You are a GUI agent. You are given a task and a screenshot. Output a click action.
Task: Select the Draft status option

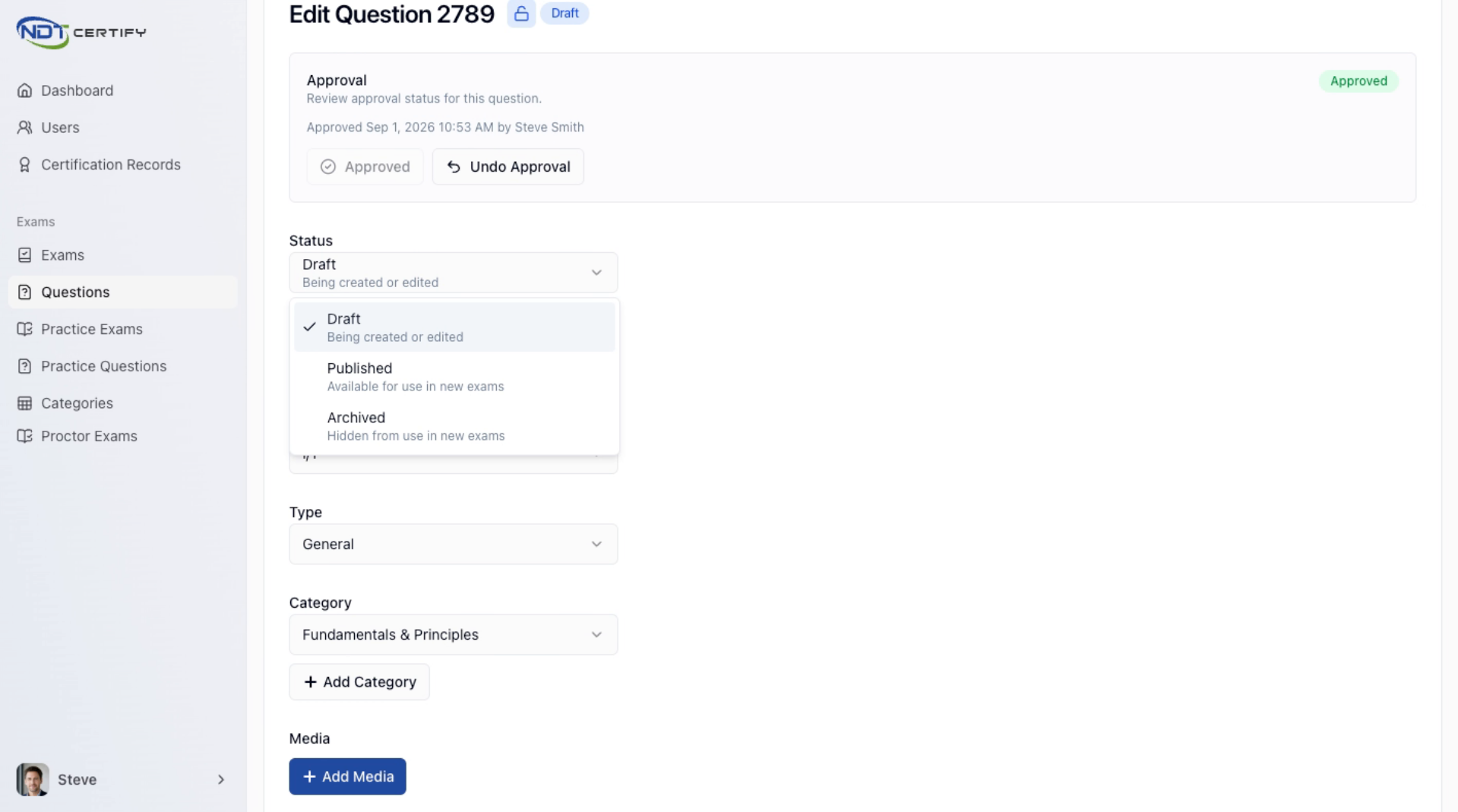pyautogui.click(x=454, y=327)
